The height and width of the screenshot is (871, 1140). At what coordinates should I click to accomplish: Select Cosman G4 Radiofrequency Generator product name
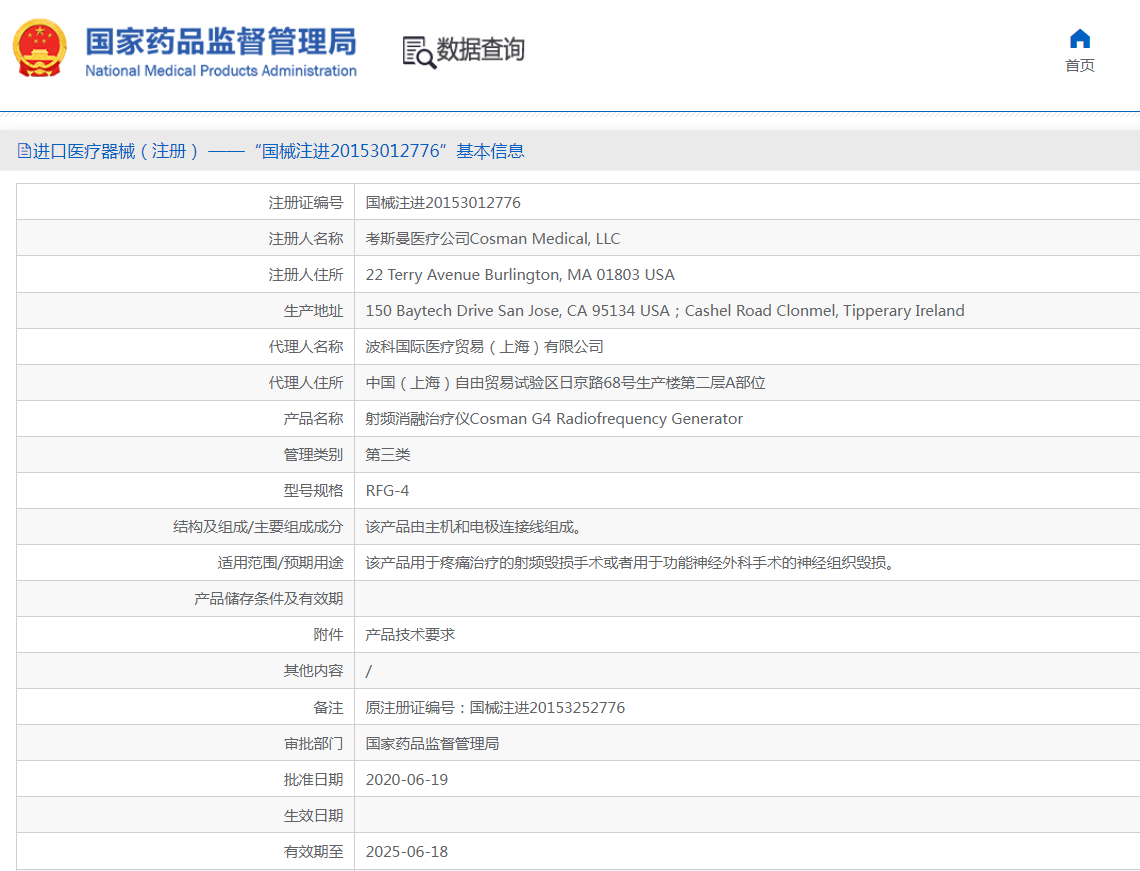[x=554, y=419]
